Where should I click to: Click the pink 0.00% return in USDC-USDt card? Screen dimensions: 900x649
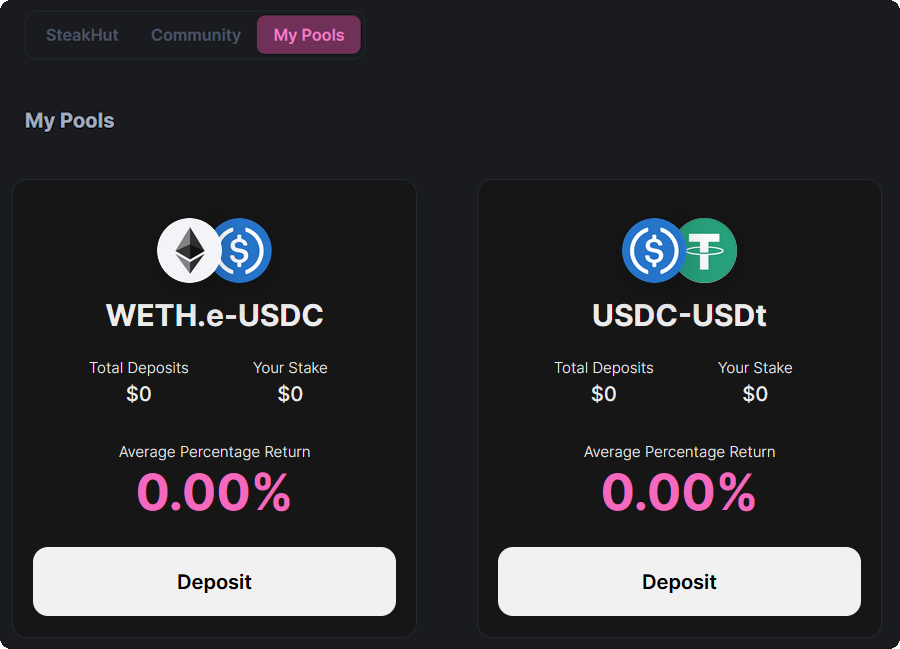tap(679, 492)
